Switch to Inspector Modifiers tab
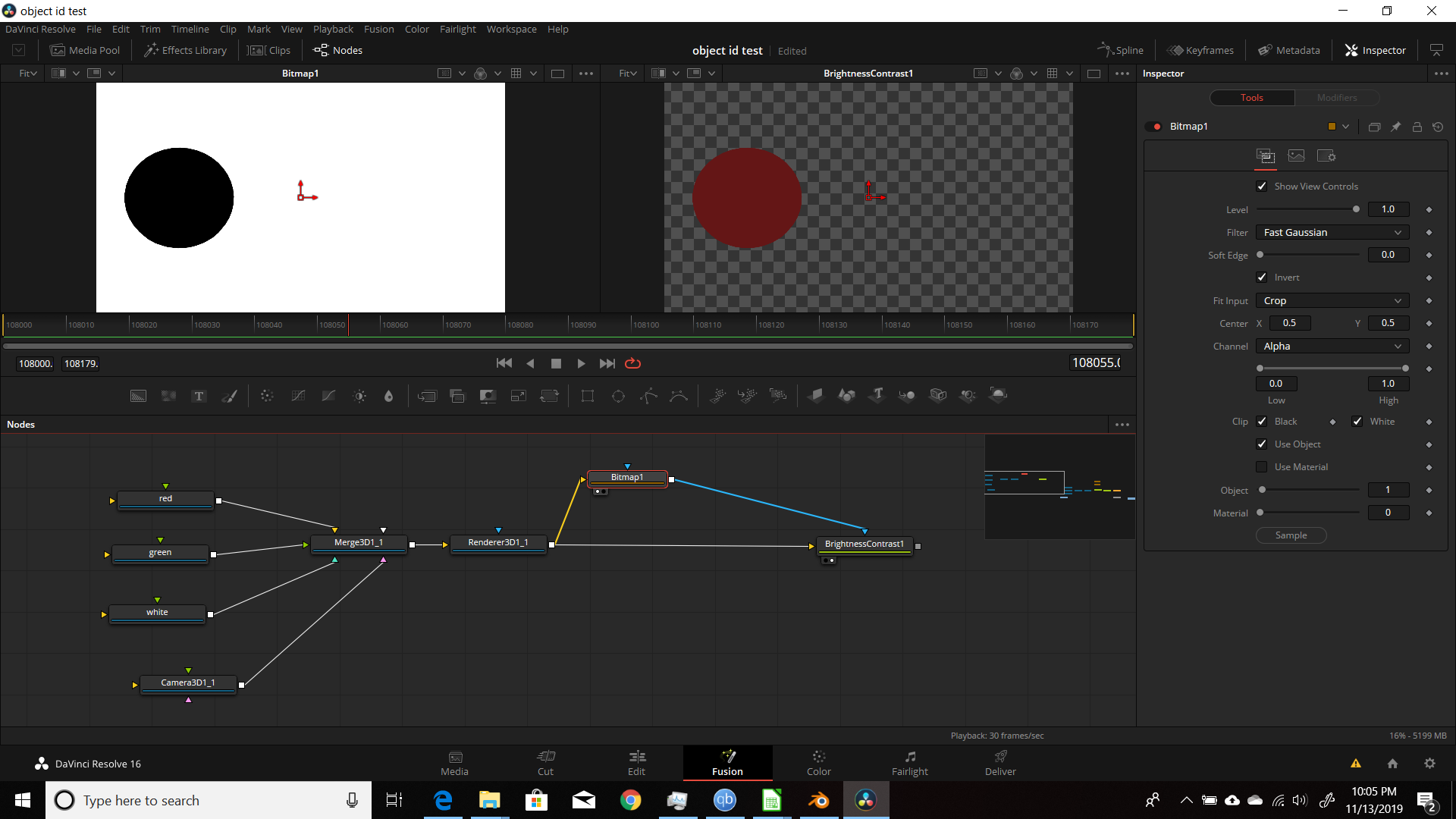 coord(1336,98)
